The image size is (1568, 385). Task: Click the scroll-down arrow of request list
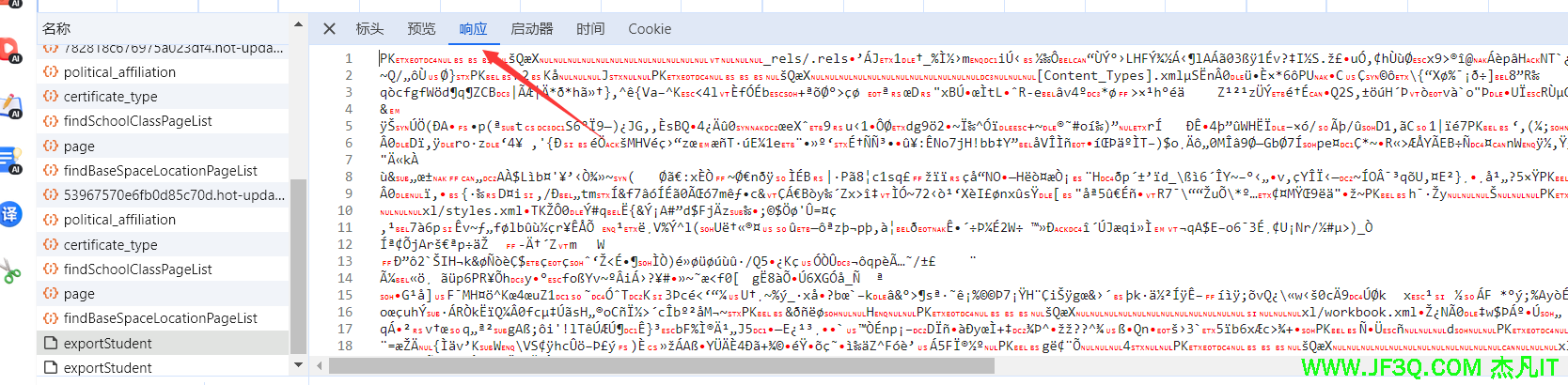[298, 364]
